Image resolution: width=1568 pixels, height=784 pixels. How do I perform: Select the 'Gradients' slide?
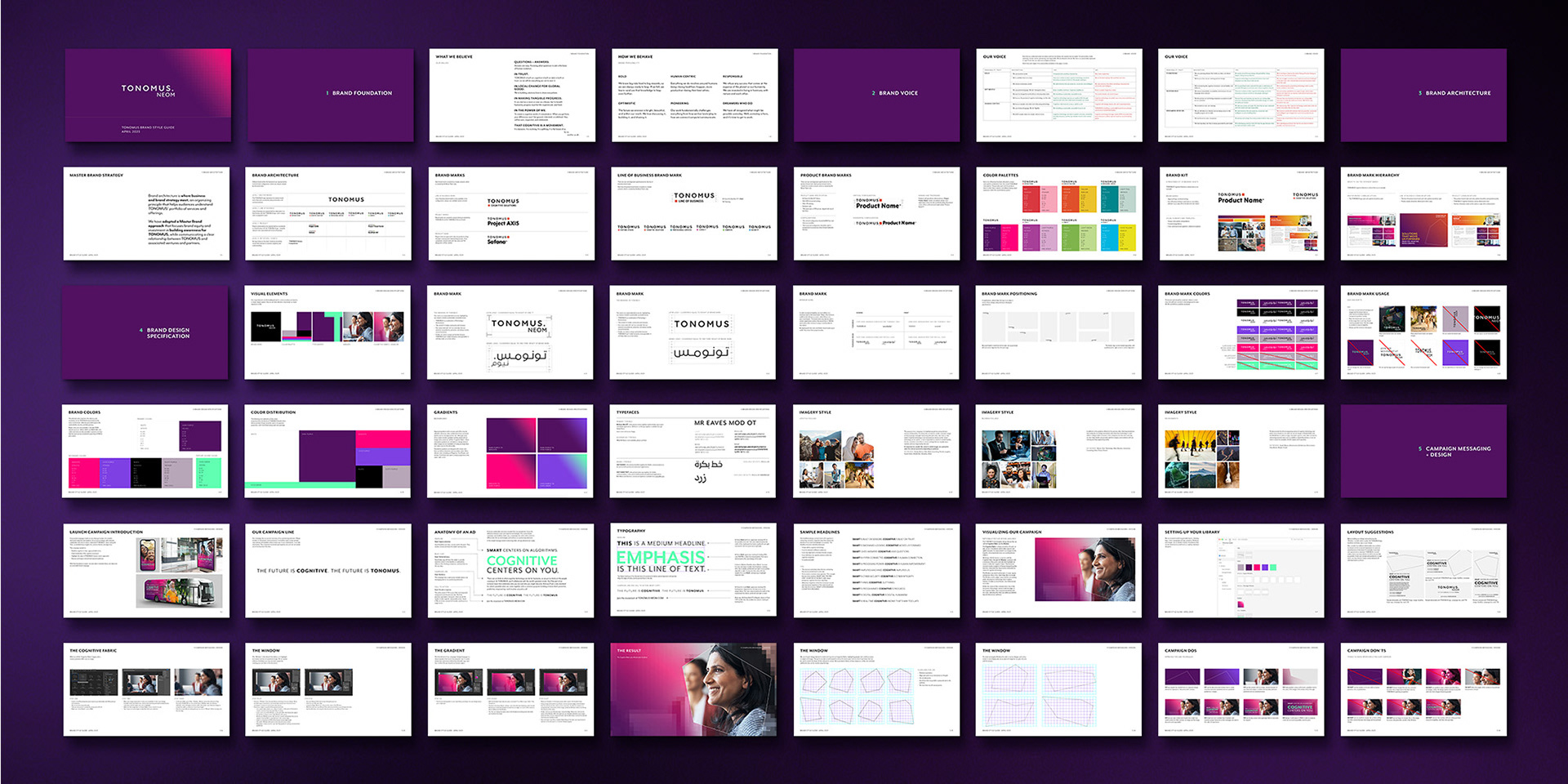(x=510, y=451)
